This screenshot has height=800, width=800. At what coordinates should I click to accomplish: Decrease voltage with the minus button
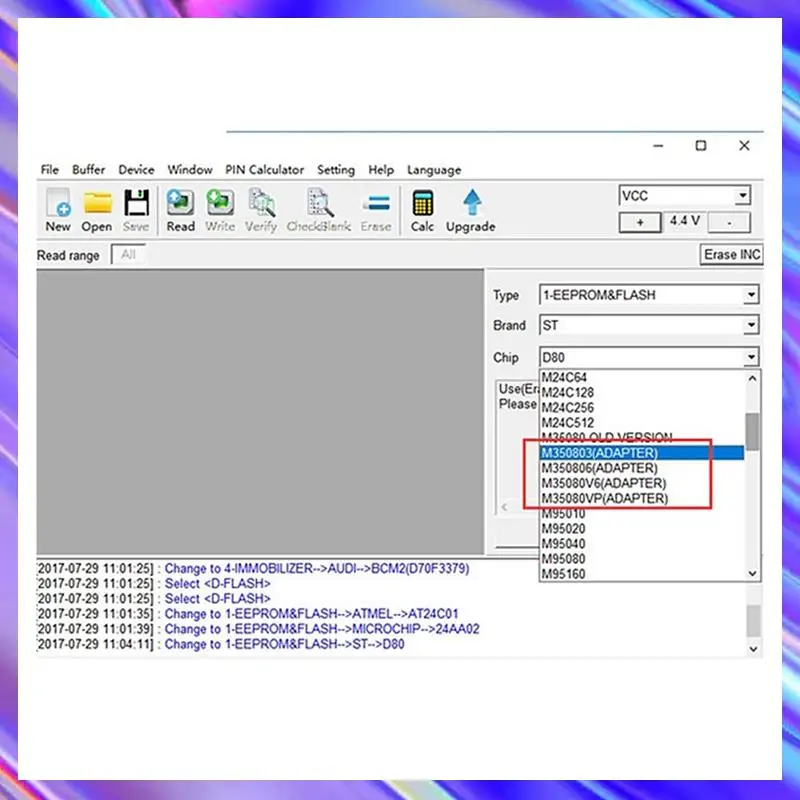[729, 222]
